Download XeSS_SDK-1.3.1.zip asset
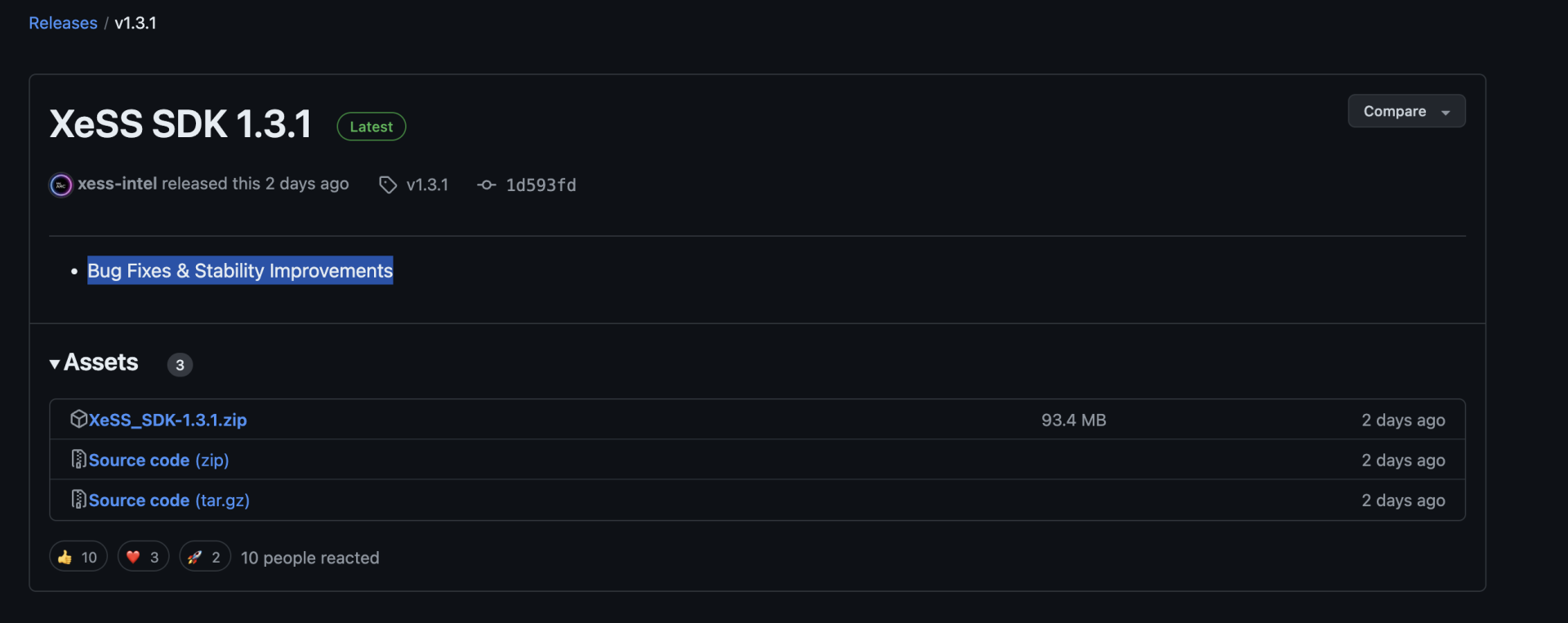Screen dimensions: 1568x623 [167, 421]
